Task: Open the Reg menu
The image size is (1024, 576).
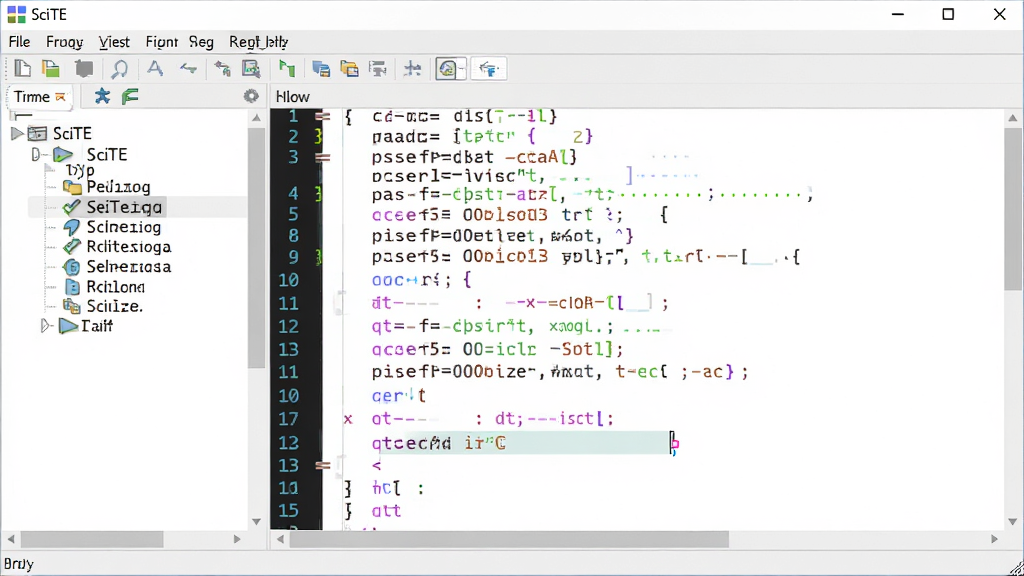Action: tap(201, 42)
